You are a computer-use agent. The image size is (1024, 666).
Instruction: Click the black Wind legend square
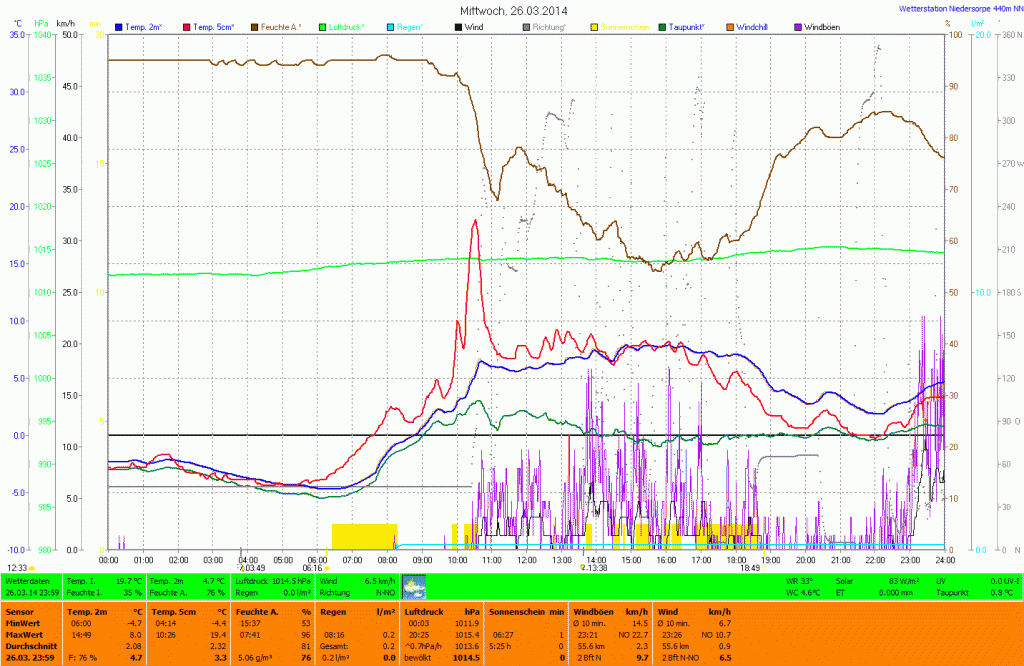(x=459, y=25)
